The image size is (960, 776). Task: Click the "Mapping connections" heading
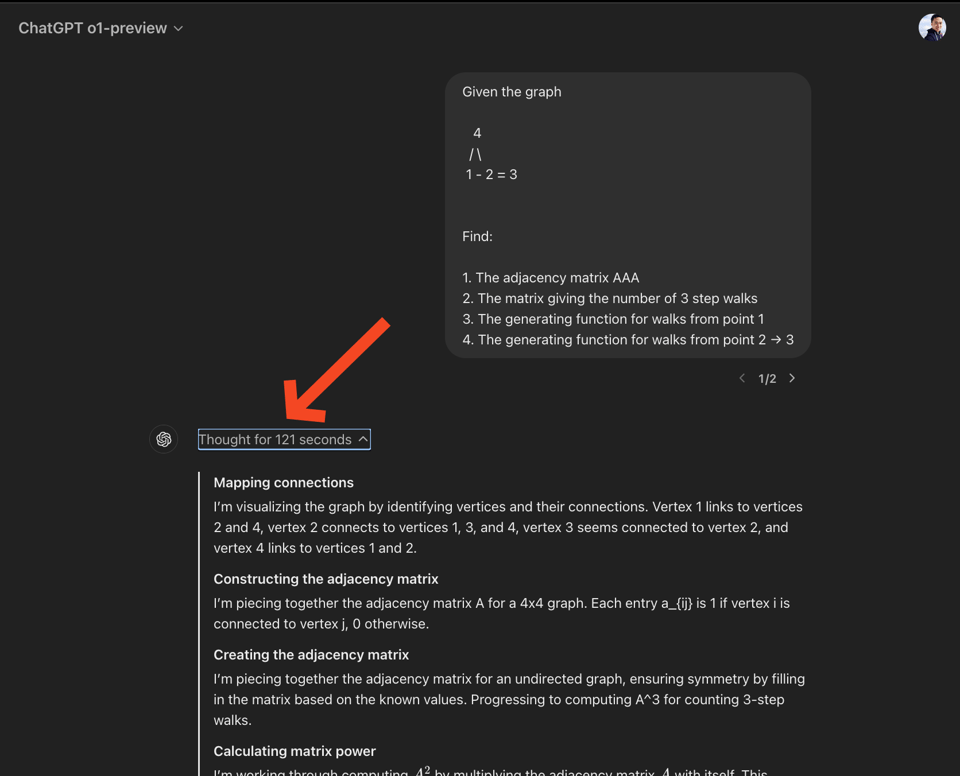(x=283, y=482)
